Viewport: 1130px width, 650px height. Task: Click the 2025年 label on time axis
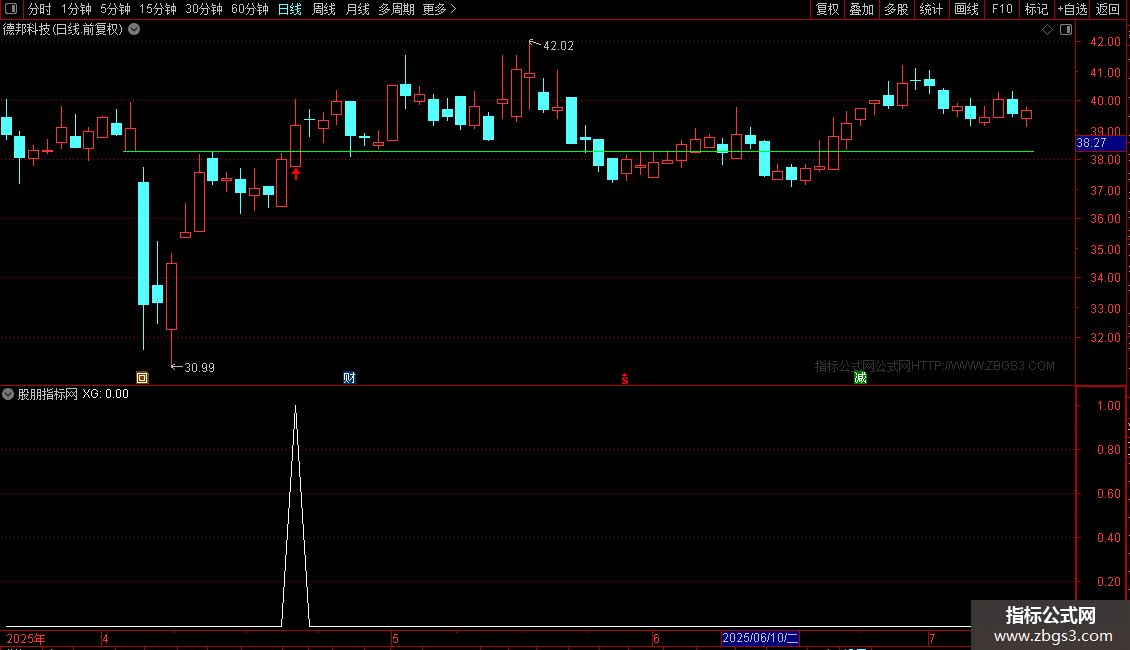(x=26, y=639)
